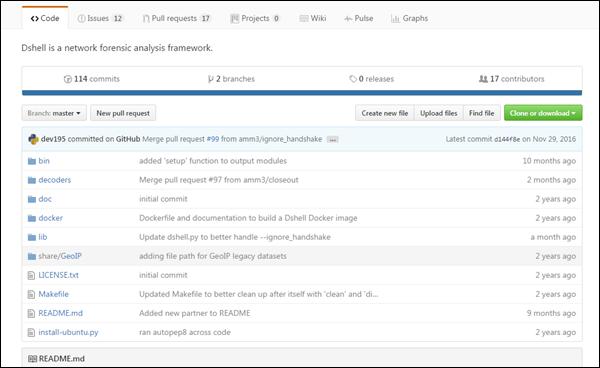View the 0 releases link

[x=371, y=79]
